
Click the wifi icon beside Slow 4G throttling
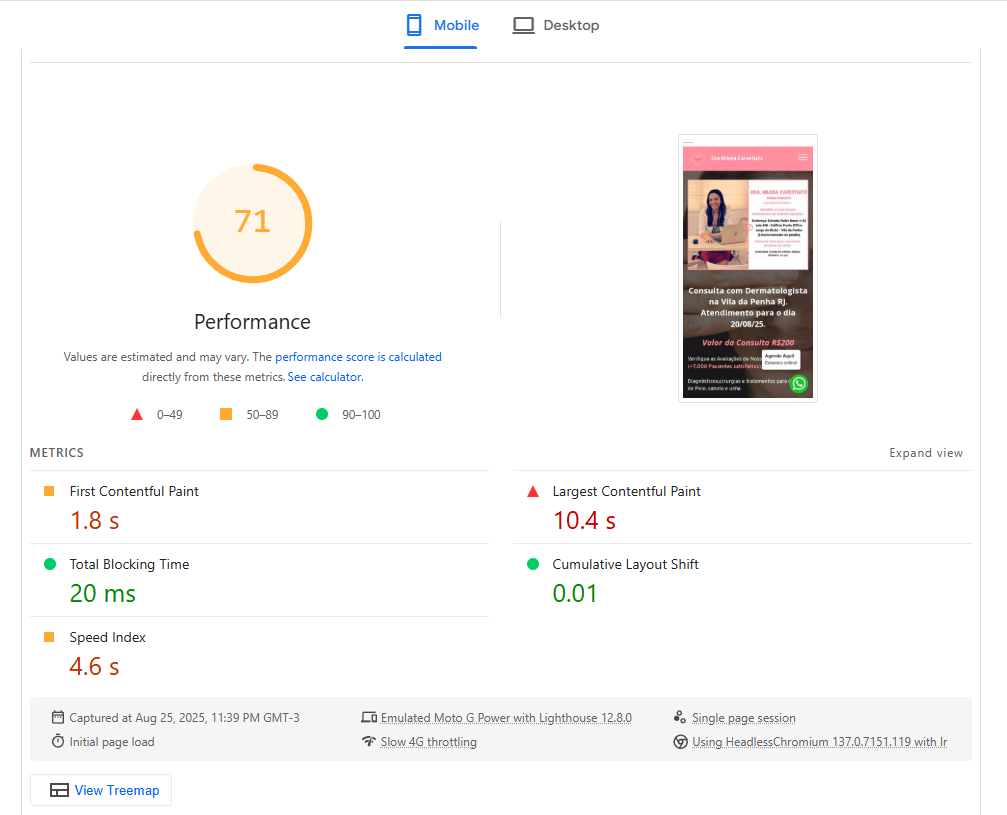(368, 742)
